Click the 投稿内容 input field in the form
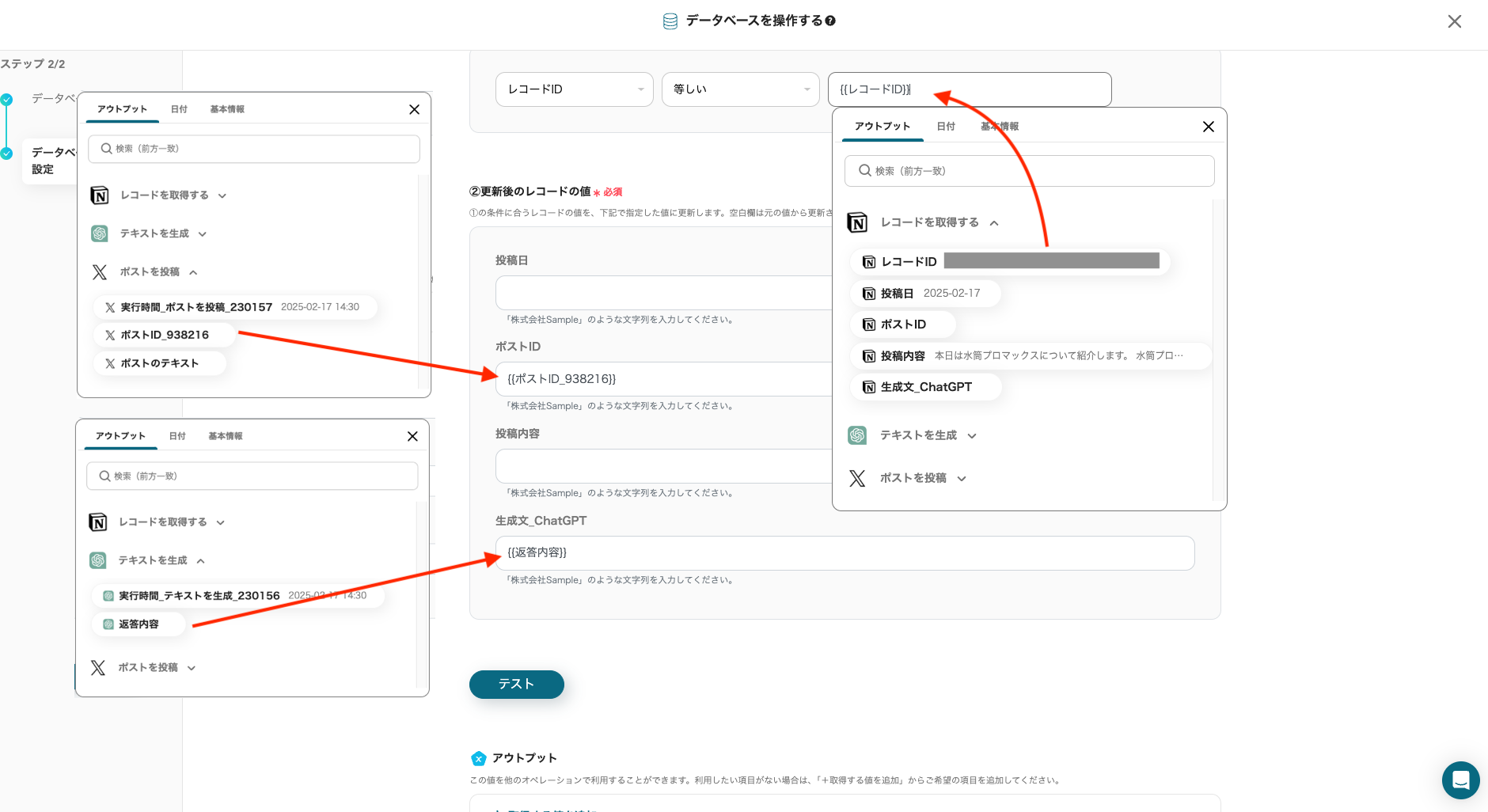This screenshot has width=1488, height=812. tap(663, 466)
